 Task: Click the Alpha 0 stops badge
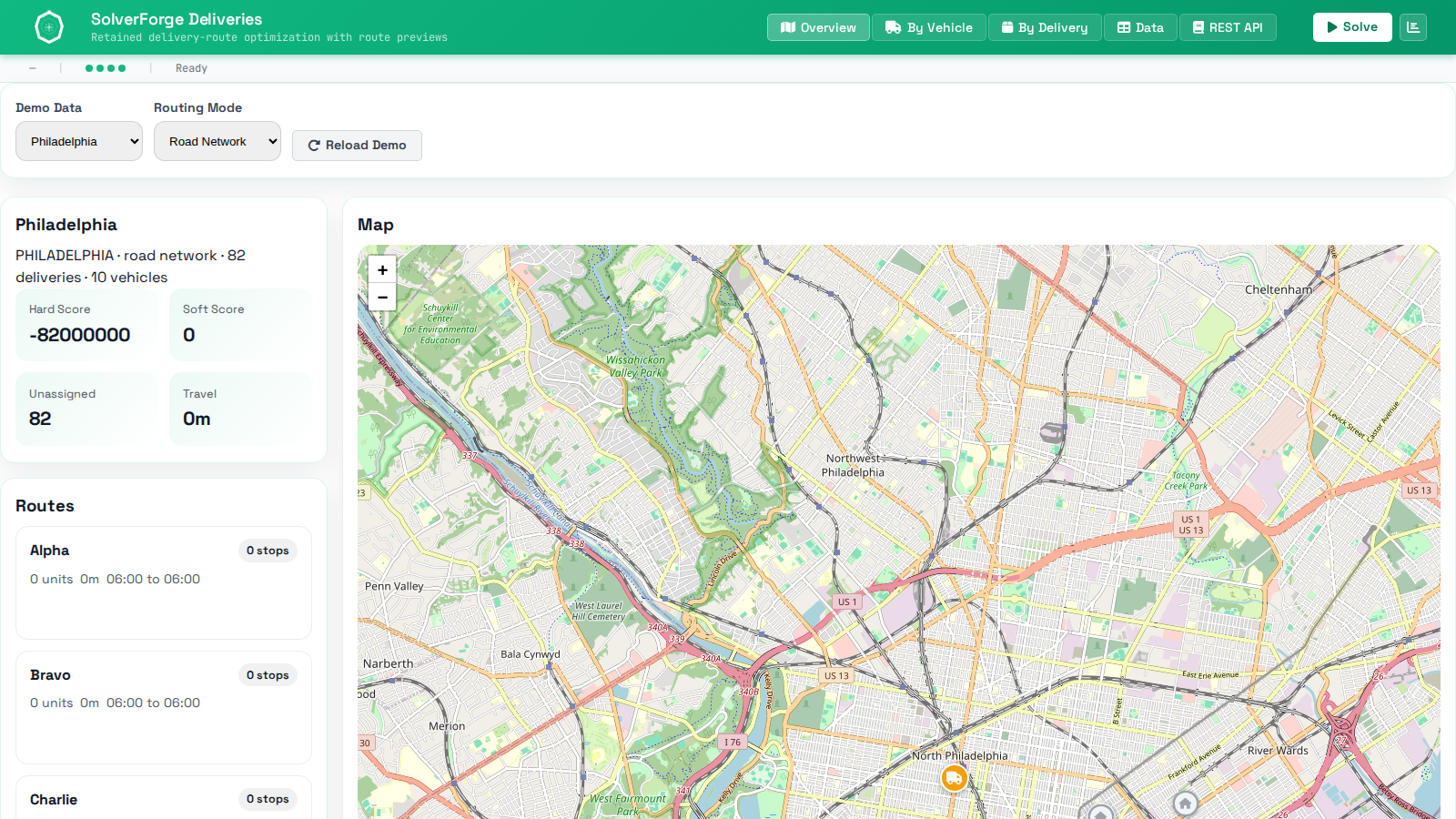pyautogui.click(x=268, y=551)
